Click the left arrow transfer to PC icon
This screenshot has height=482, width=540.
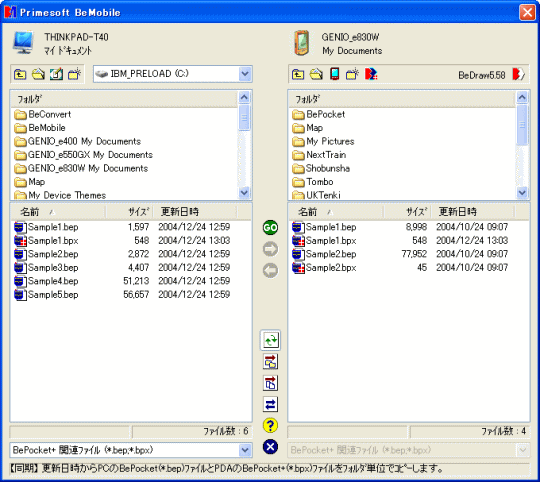(270, 271)
